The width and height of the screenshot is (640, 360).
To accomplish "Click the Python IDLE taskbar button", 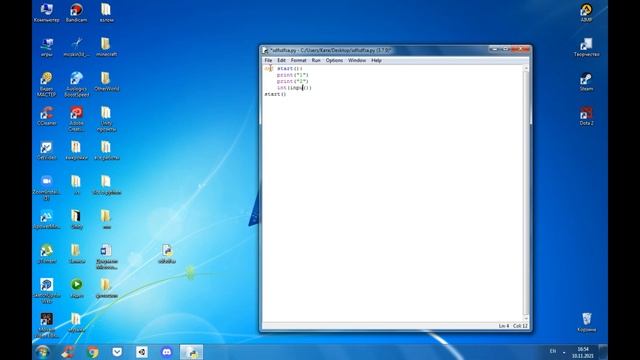I will 191,352.
